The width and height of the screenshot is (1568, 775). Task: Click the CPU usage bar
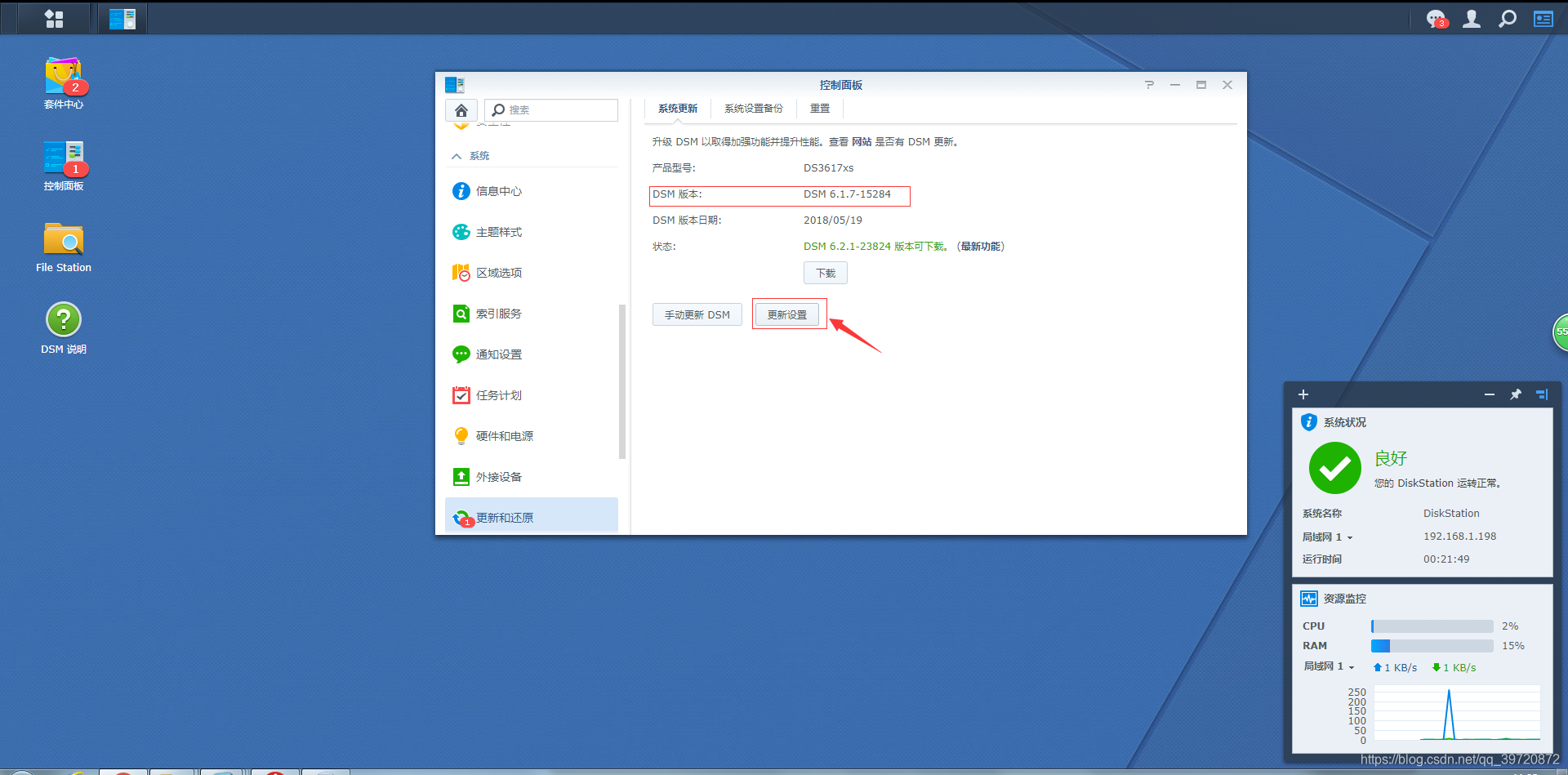coord(1432,626)
